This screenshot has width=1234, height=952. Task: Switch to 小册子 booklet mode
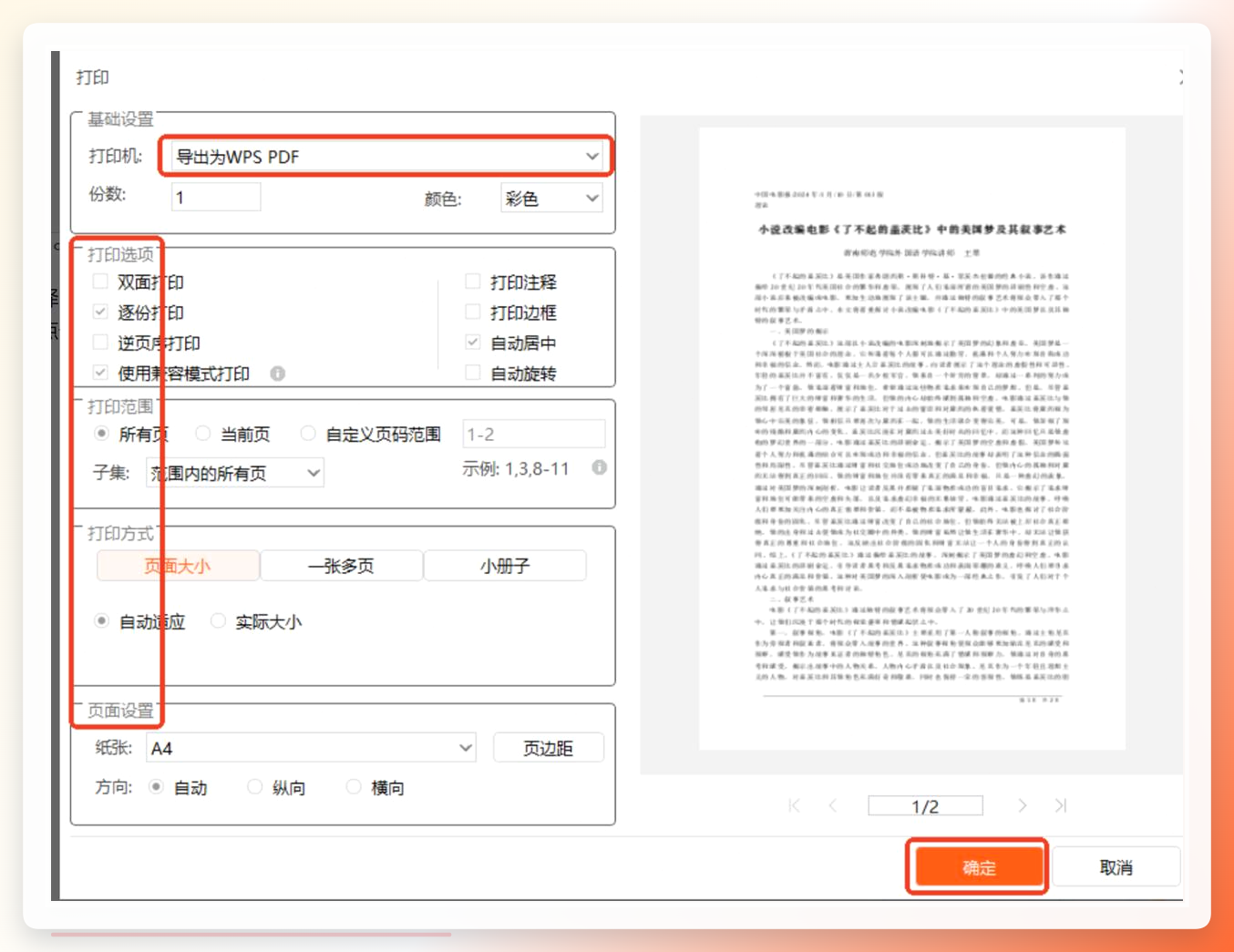pos(505,566)
